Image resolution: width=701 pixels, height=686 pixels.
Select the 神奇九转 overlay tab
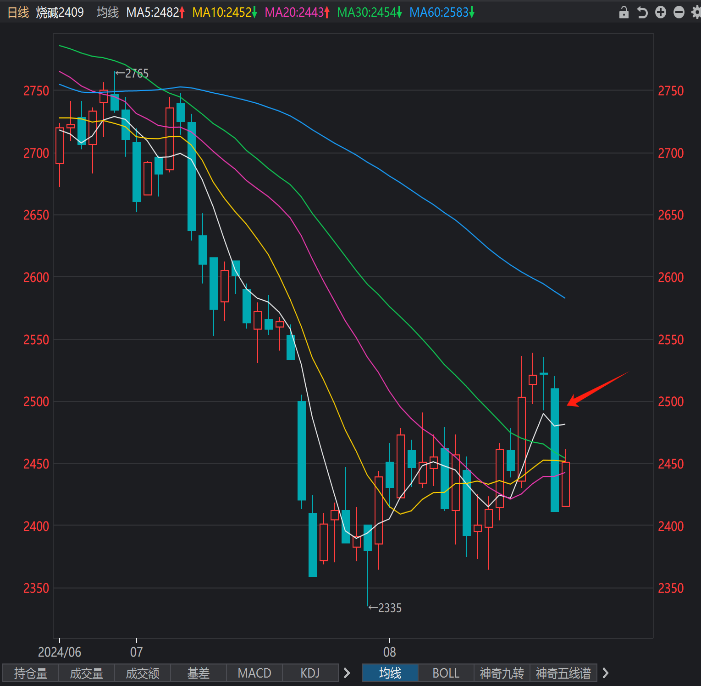click(x=502, y=673)
